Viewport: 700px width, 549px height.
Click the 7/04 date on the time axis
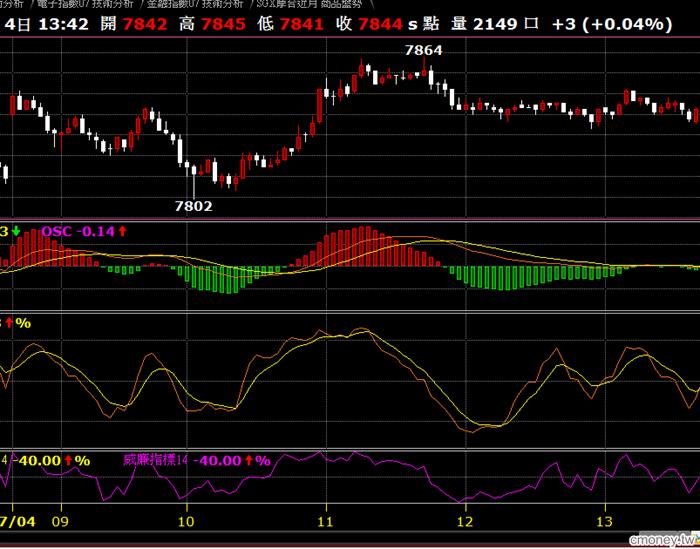click(17, 521)
